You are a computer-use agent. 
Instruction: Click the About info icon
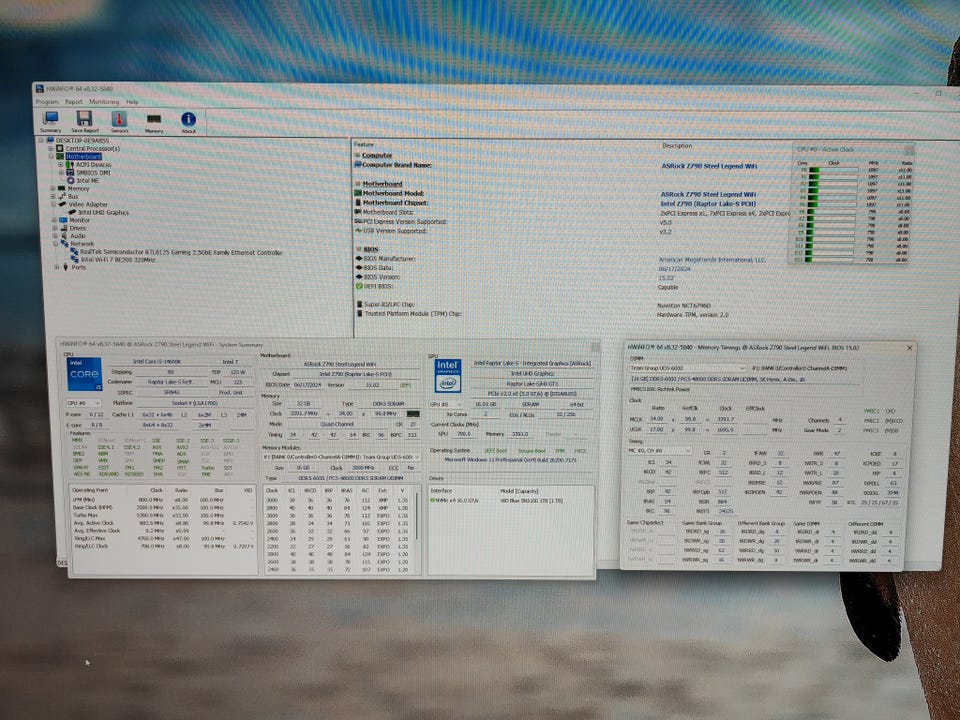[x=189, y=119]
